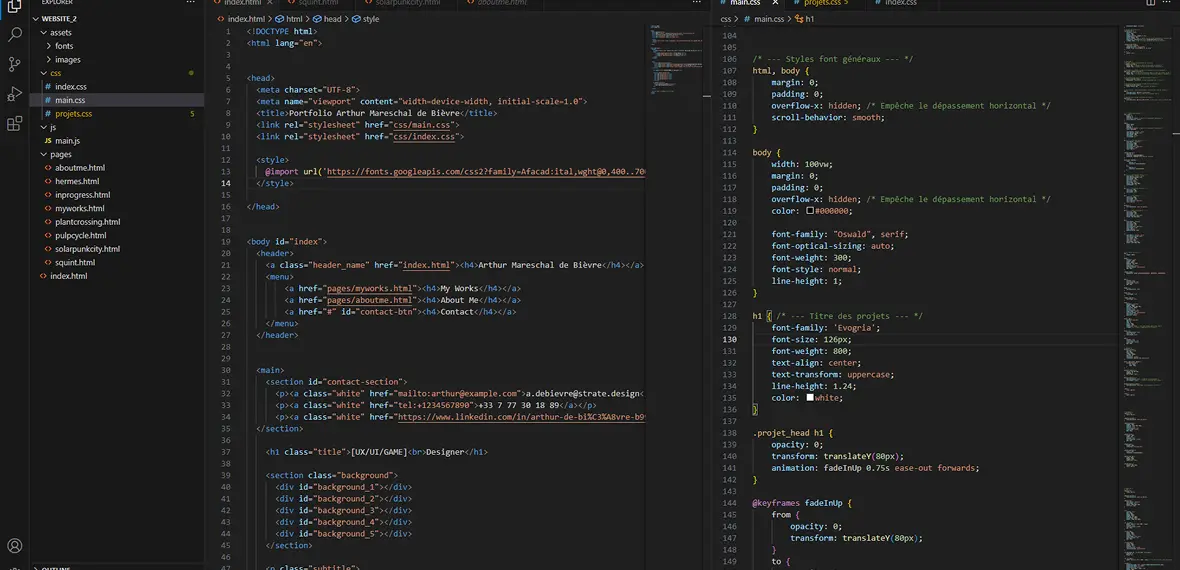1180x570 pixels.
Task: Open the Run and Debug view
Action: click(x=15, y=94)
